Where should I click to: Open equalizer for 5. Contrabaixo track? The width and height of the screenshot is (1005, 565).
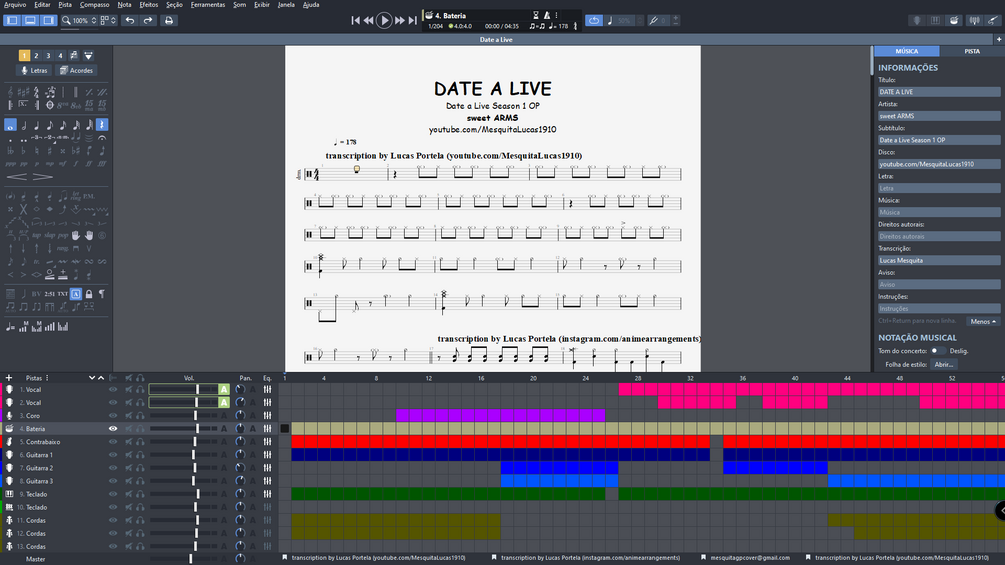[267, 442]
